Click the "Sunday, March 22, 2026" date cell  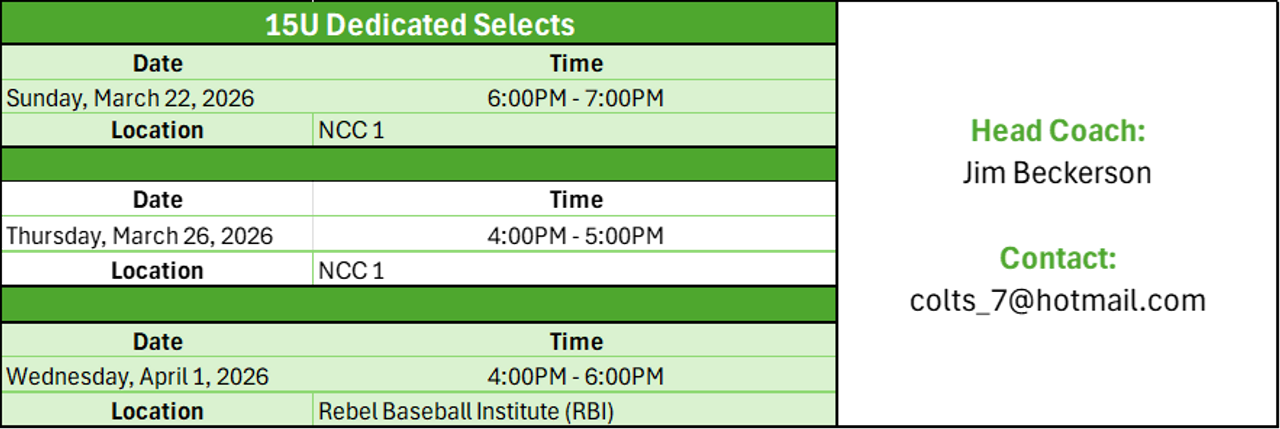pyautogui.click(x=130, y=98)
